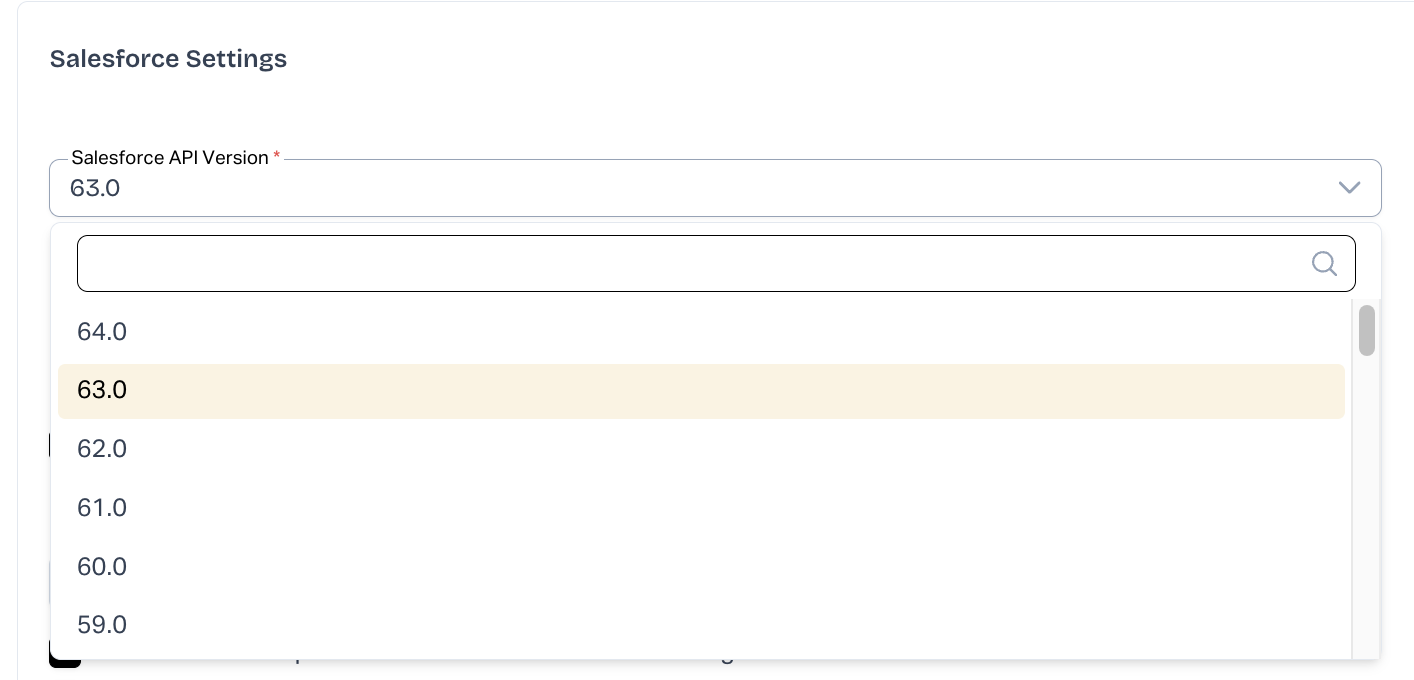The height and width of the screenshot is (680, 1414).
Task: Click the Salesforce API Version label
Action: tap(169, 158)
